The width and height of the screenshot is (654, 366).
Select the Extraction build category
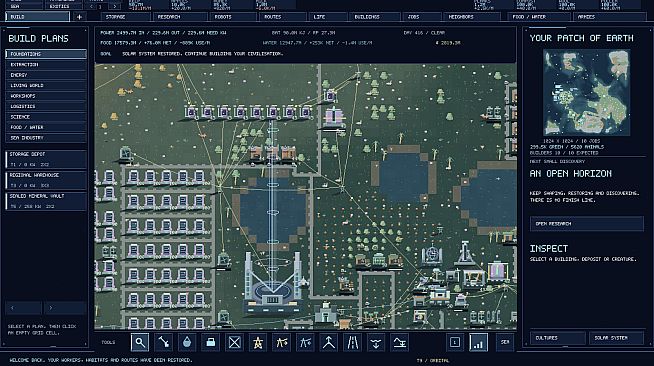click(46, 65)
